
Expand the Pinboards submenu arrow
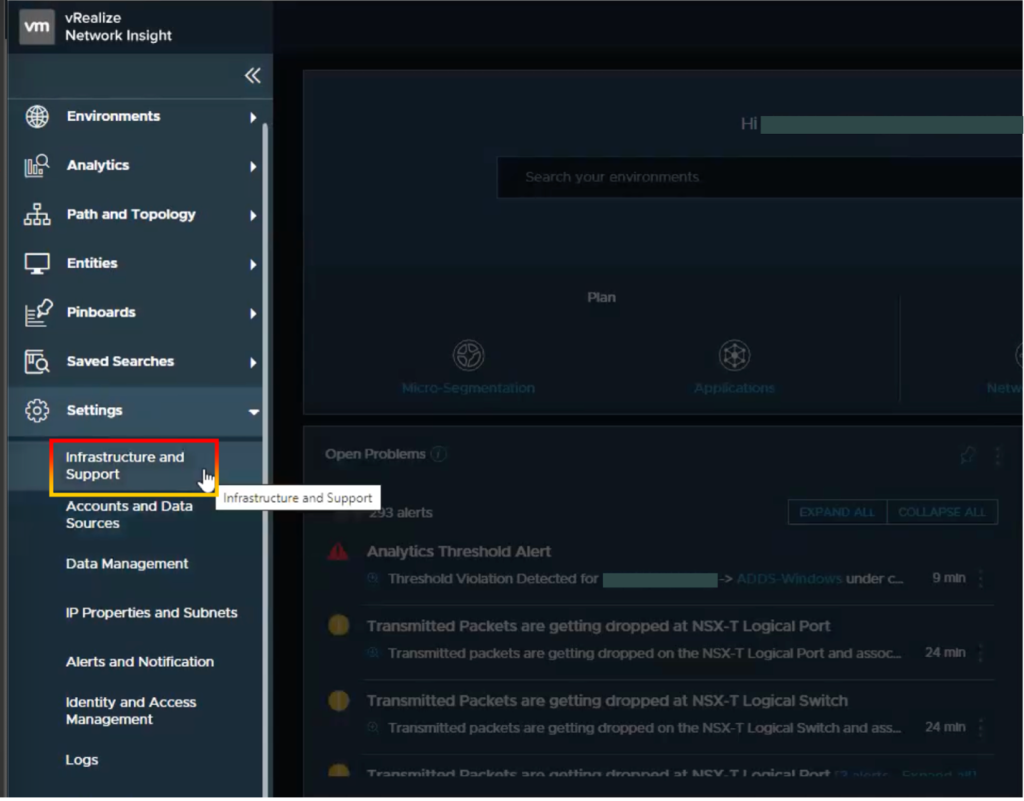tap(253, 314)
